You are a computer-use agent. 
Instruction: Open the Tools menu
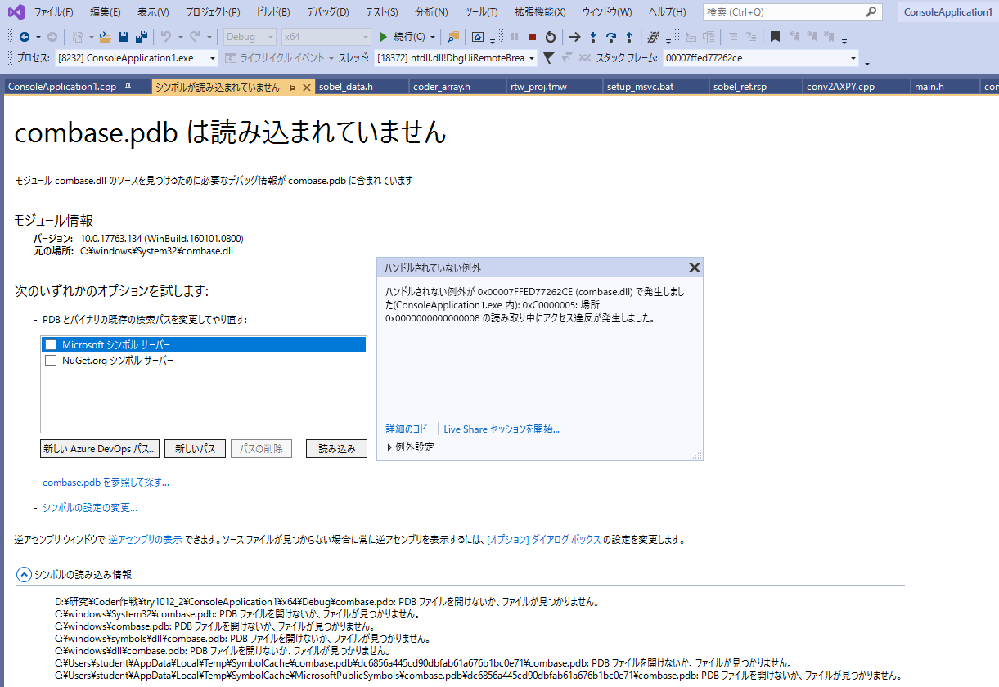point(481,11)
